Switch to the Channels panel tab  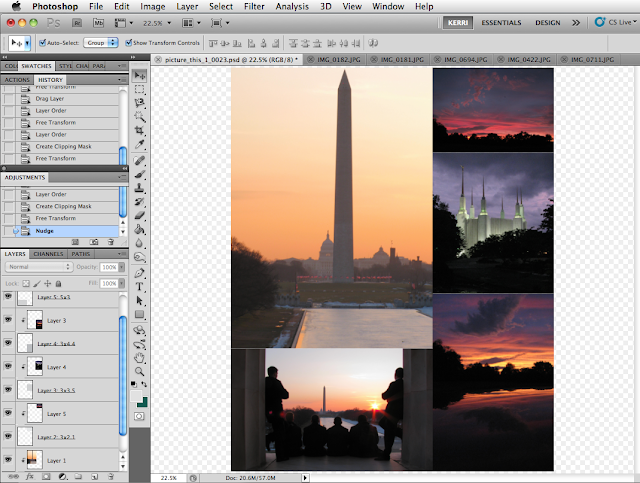click(x=49, y=254)
